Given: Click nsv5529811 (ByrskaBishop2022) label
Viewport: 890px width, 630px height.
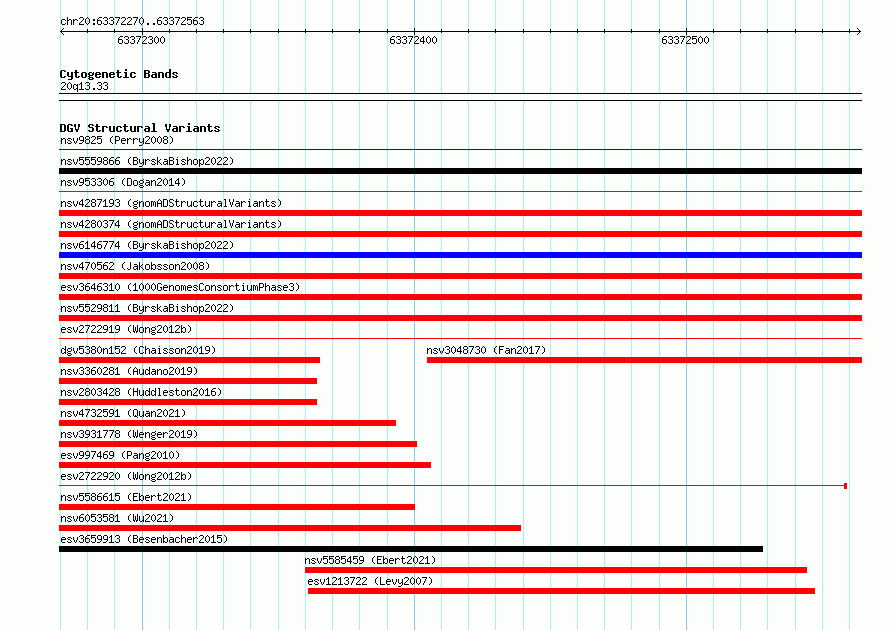Looking at the screenshot, I should (147, 308).
